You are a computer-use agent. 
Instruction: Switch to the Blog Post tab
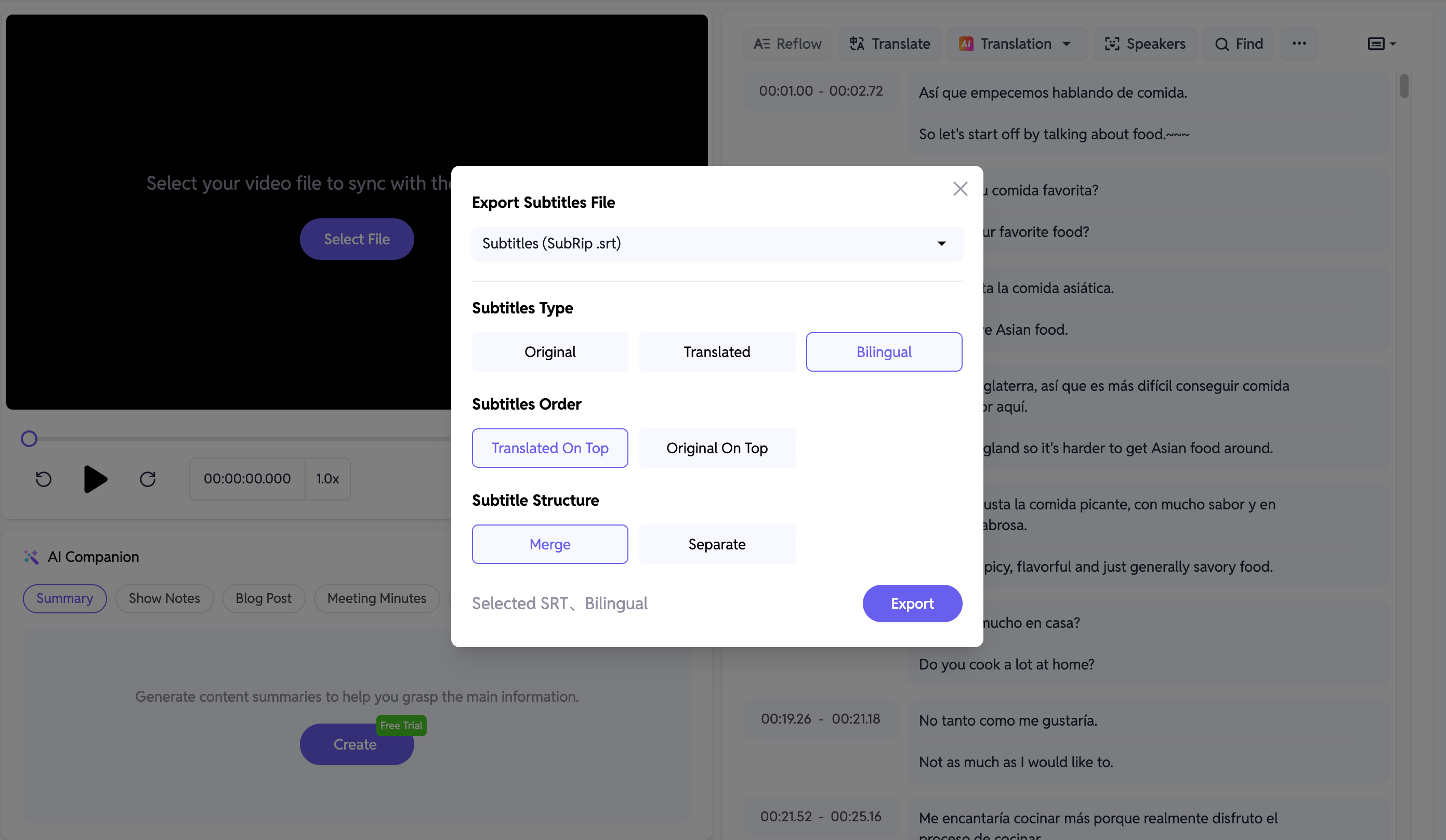263,598
